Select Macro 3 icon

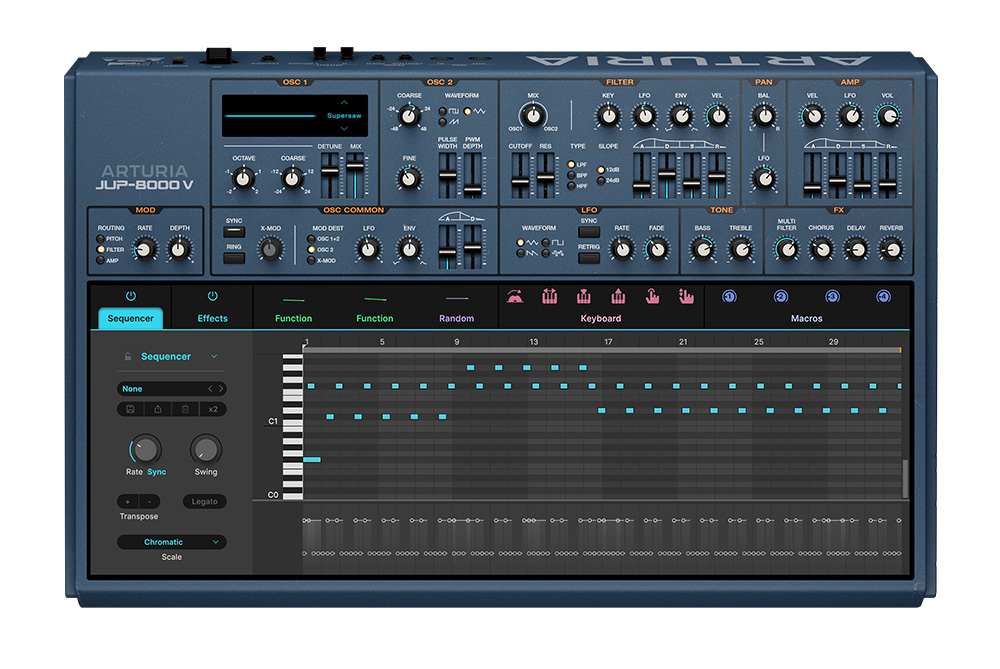[x=832, y=297]
